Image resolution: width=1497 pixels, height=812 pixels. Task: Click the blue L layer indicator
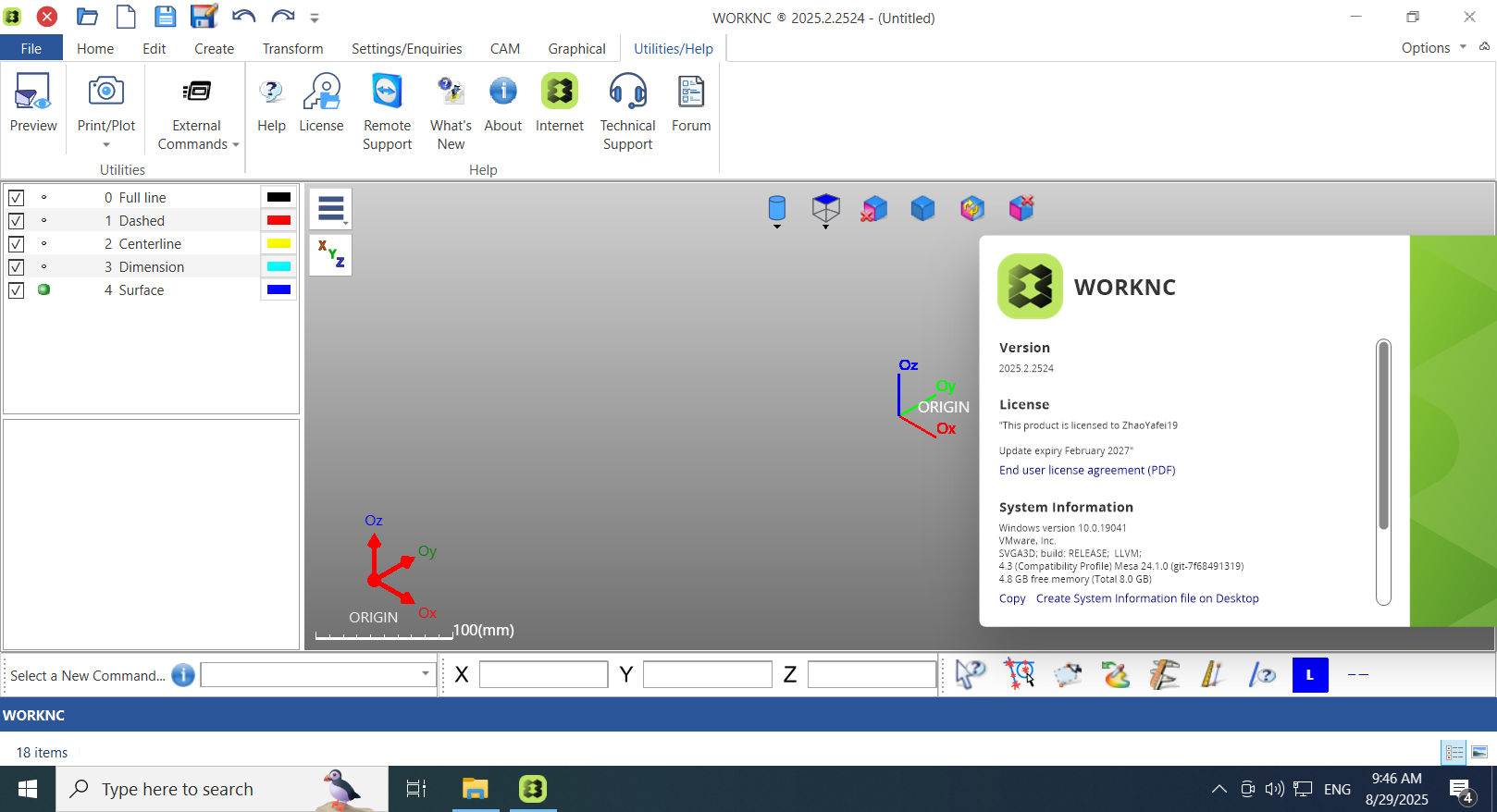tap(1310, 675)
